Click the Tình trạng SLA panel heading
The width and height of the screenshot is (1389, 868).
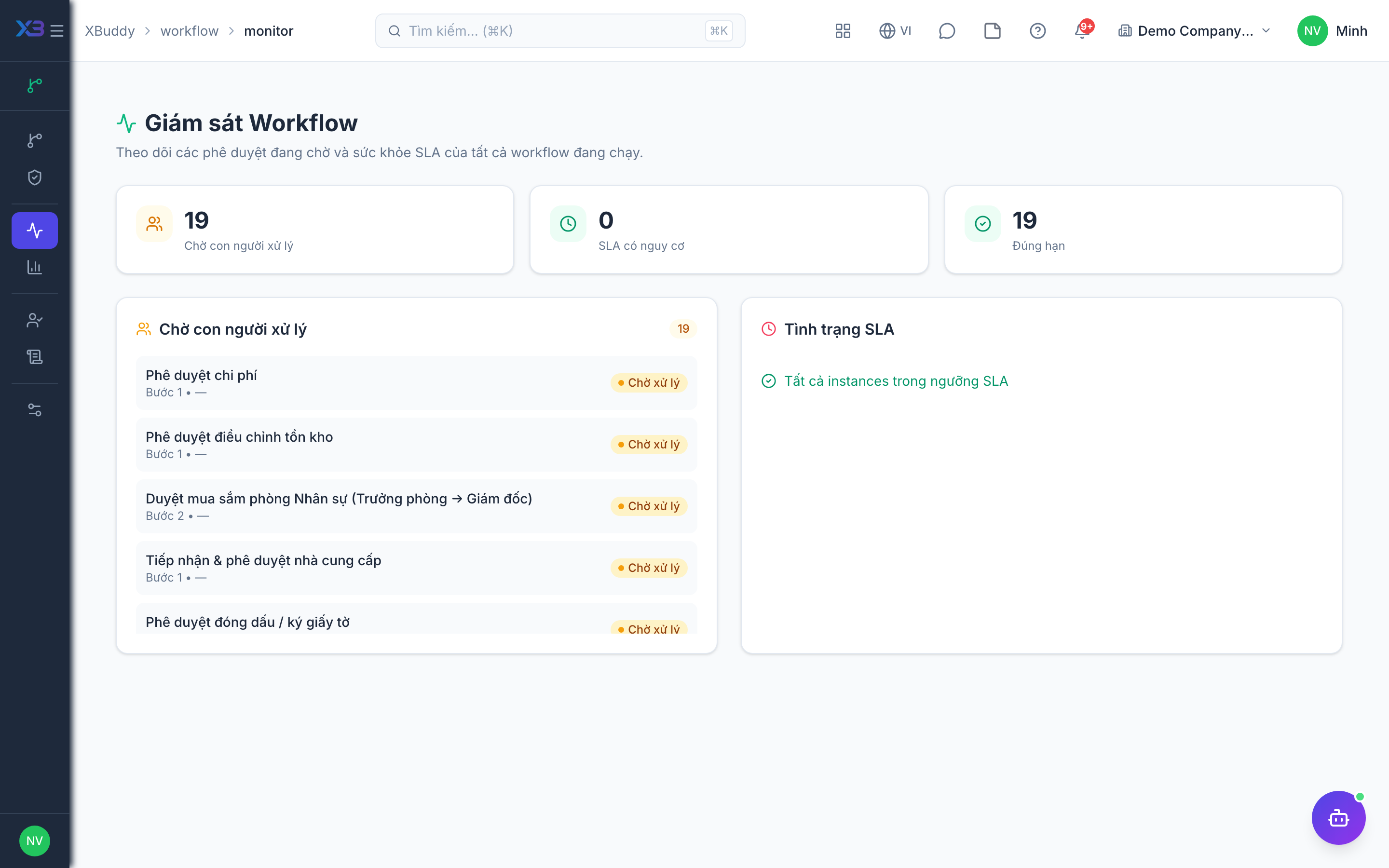pyautogui.click(x=839, y=329)
